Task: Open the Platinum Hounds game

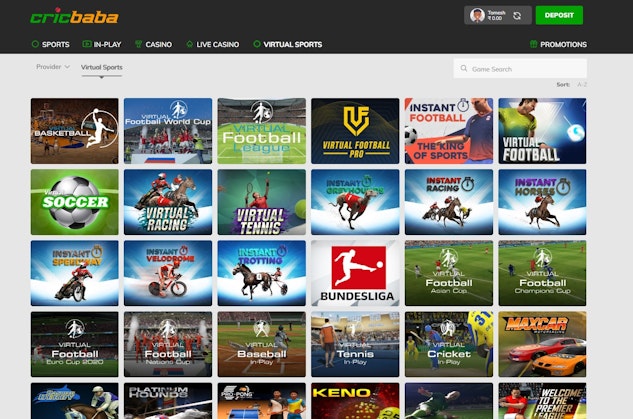Action: 168,401
